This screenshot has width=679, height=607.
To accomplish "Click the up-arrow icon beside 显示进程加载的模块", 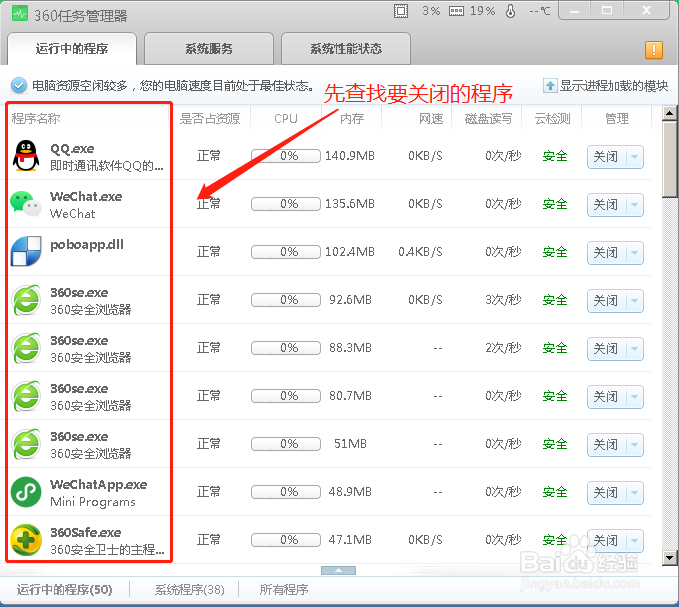I will point(550,85).
